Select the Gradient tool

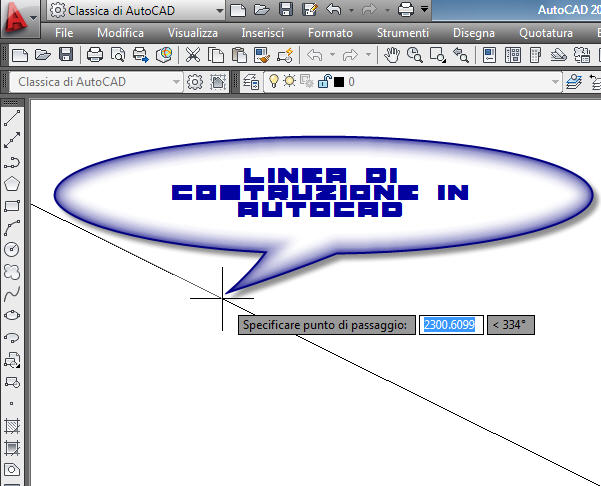[12, 448]
